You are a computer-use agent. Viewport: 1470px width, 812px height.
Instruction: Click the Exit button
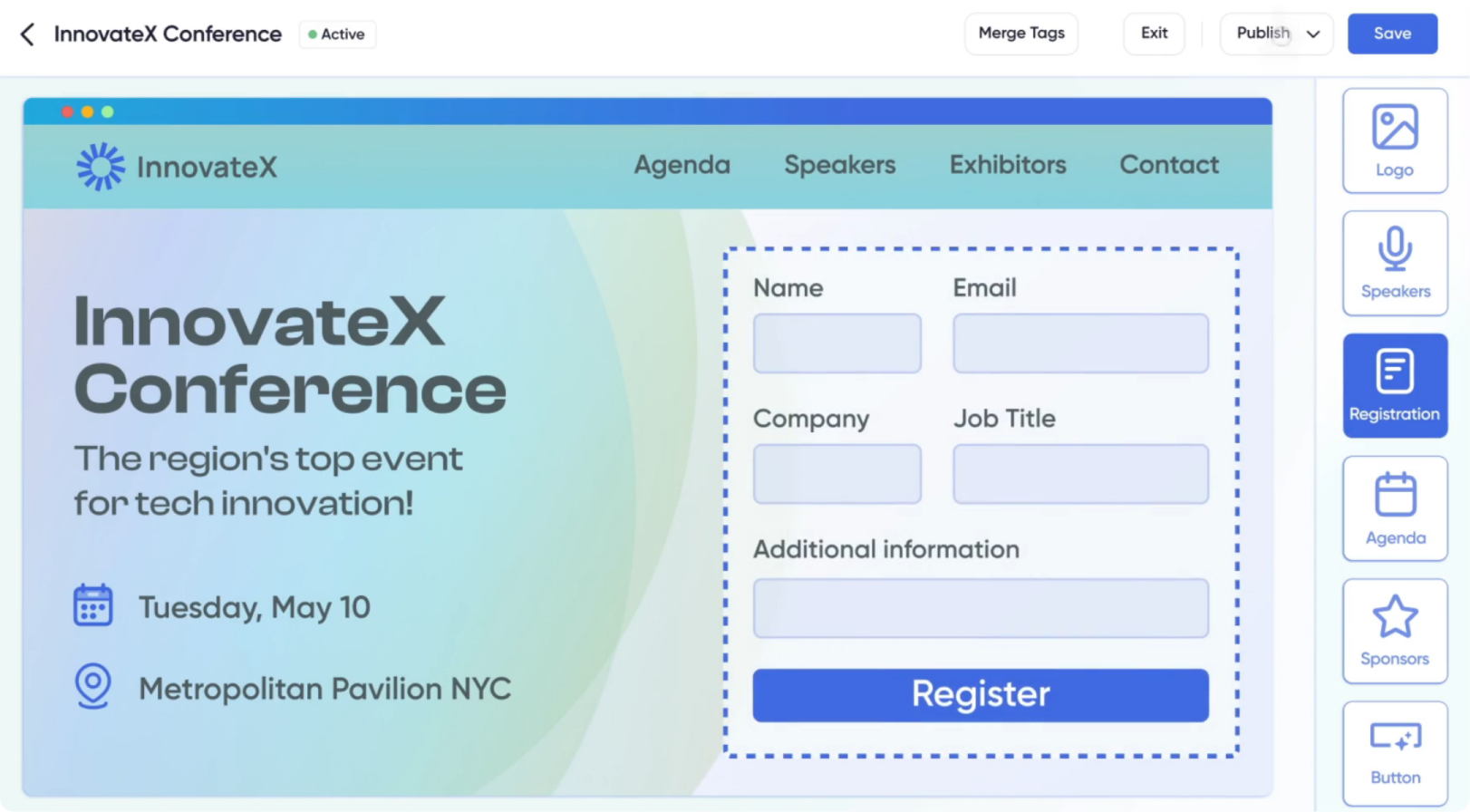coord(1154,34)
